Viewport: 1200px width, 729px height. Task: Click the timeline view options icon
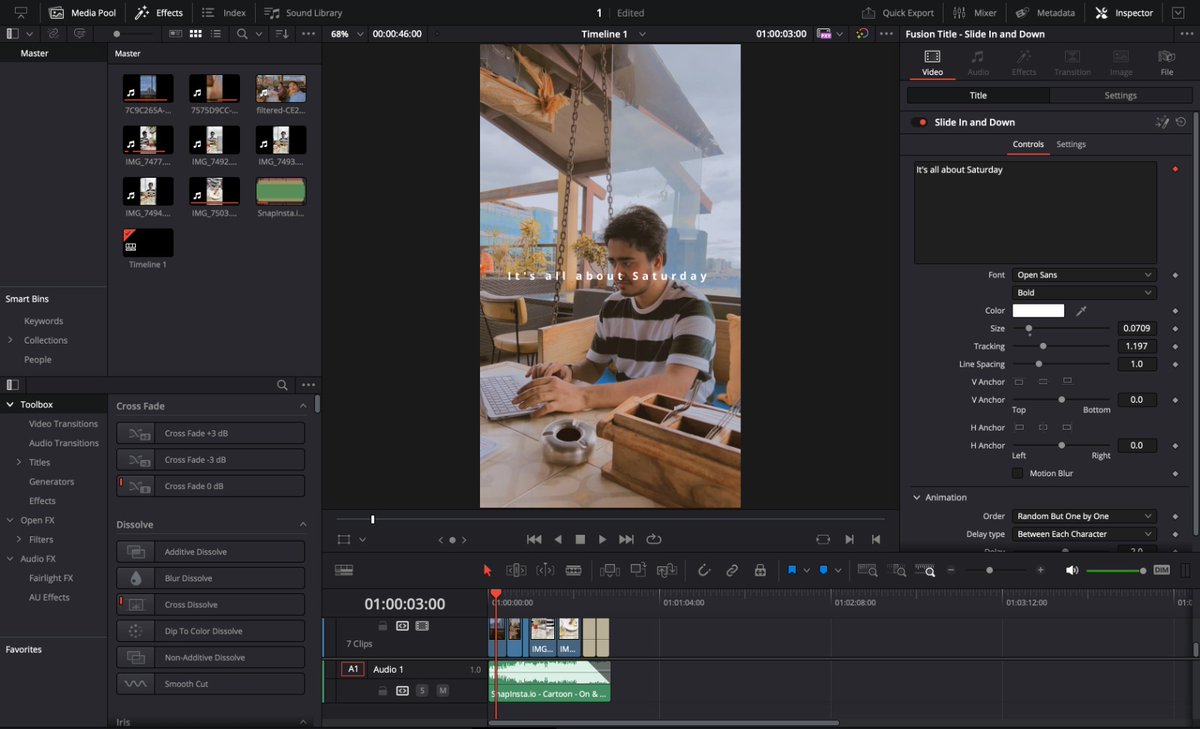344,570
